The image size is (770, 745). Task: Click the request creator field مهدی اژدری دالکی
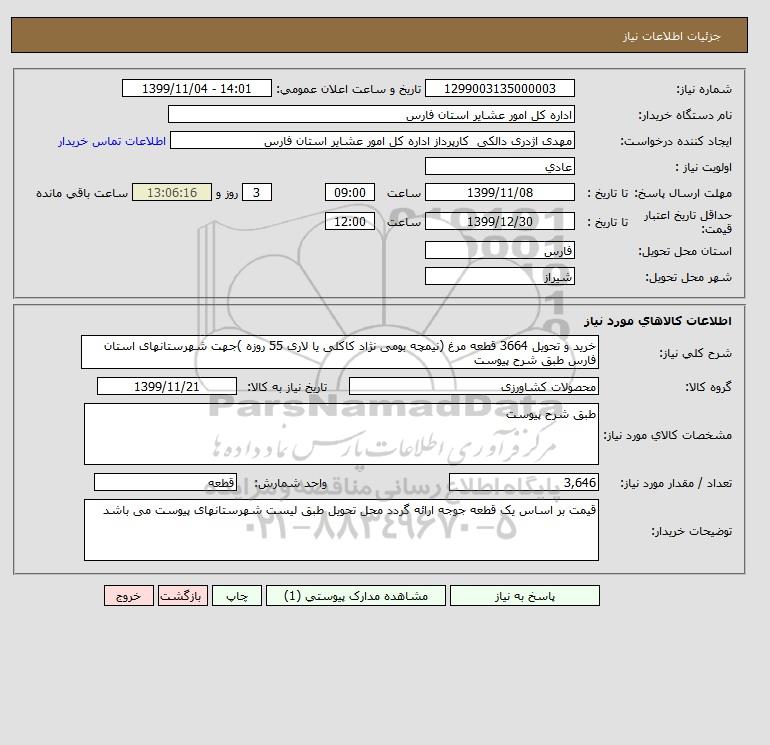click(372, 140)
